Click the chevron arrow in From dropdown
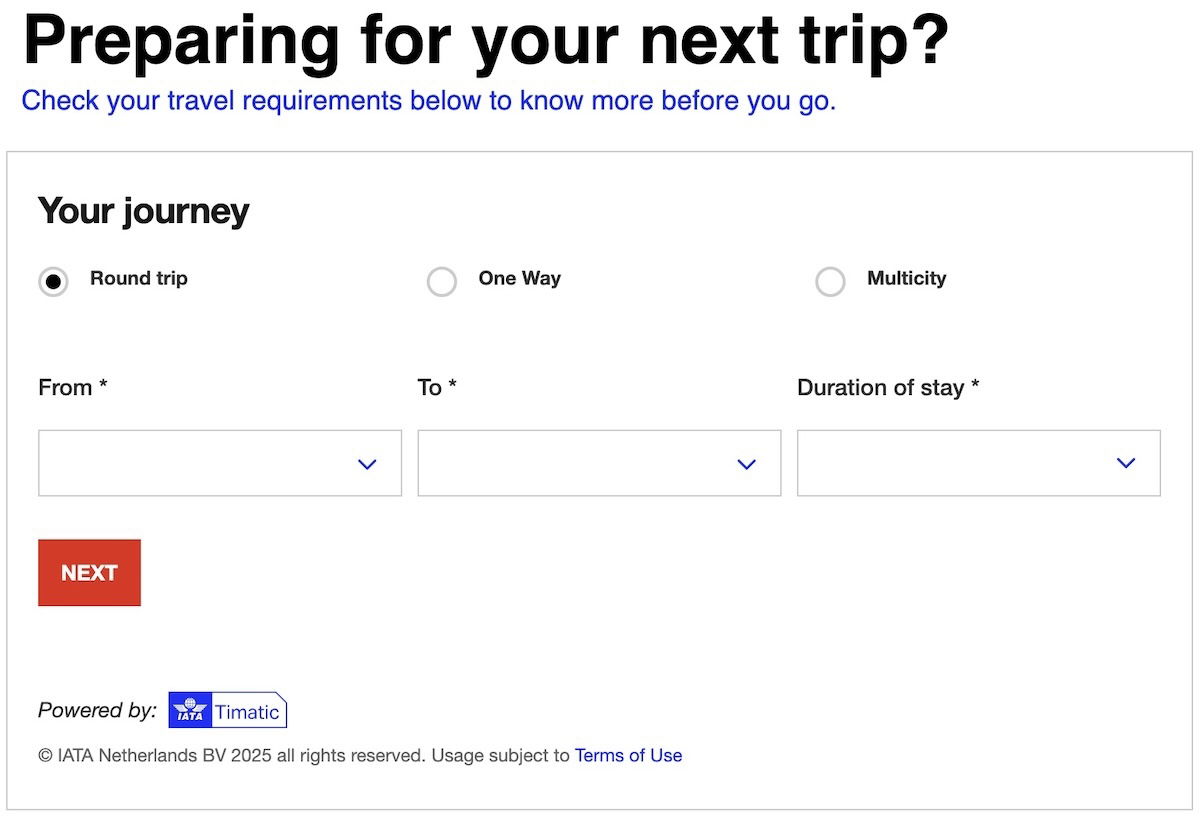The image size is (1200, 818). pos(367,464)
